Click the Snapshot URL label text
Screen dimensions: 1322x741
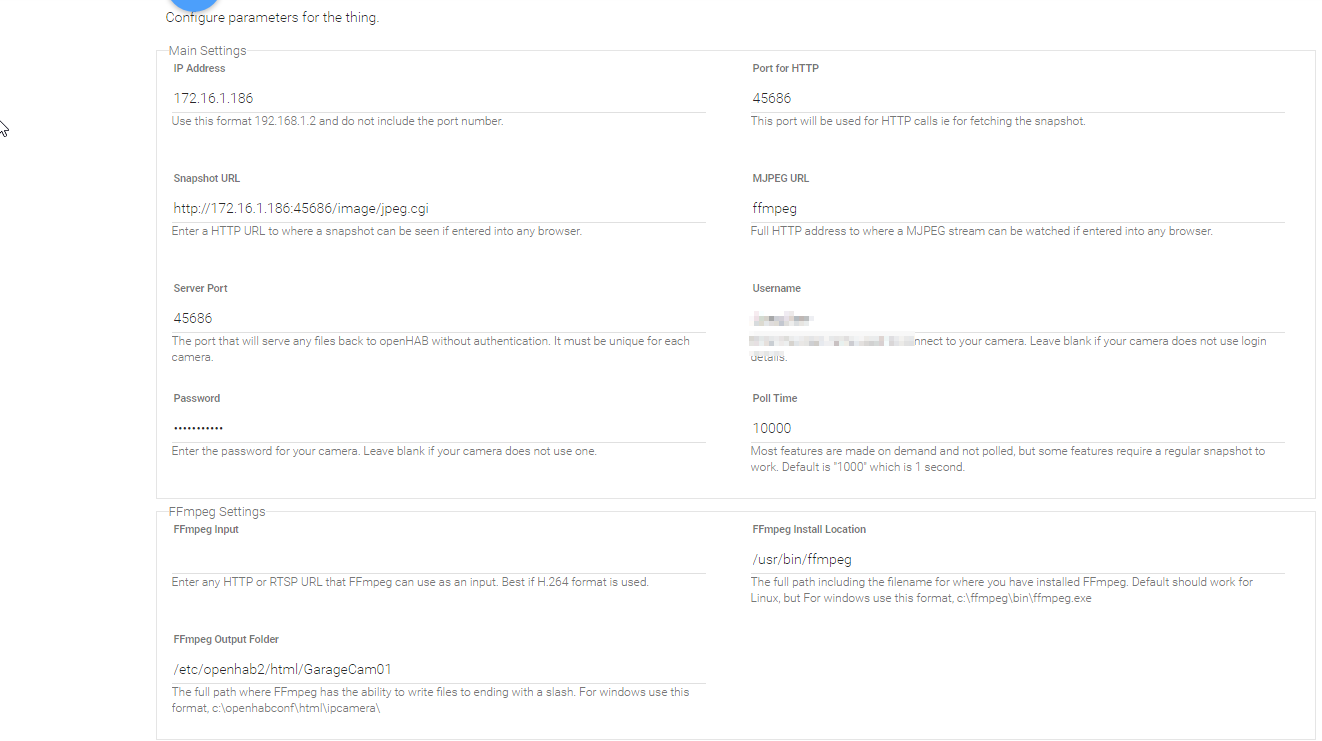pos(206,178)
